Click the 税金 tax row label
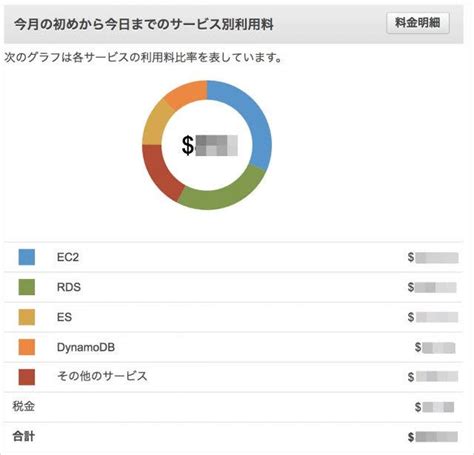 23,406
